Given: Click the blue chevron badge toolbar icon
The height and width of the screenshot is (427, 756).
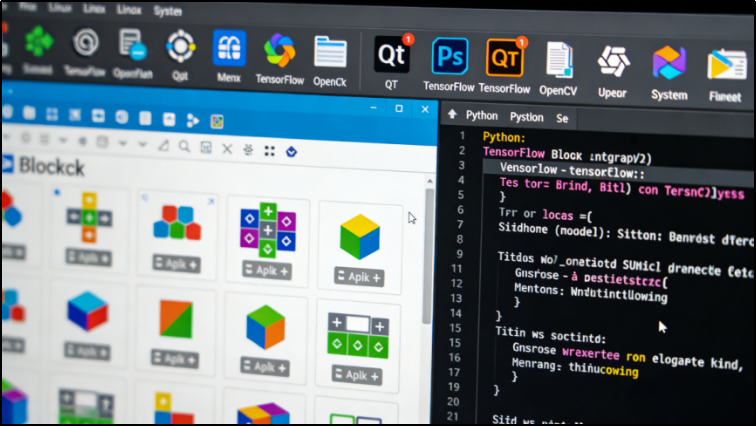Looking at the screenshot, I should point(291,152).
